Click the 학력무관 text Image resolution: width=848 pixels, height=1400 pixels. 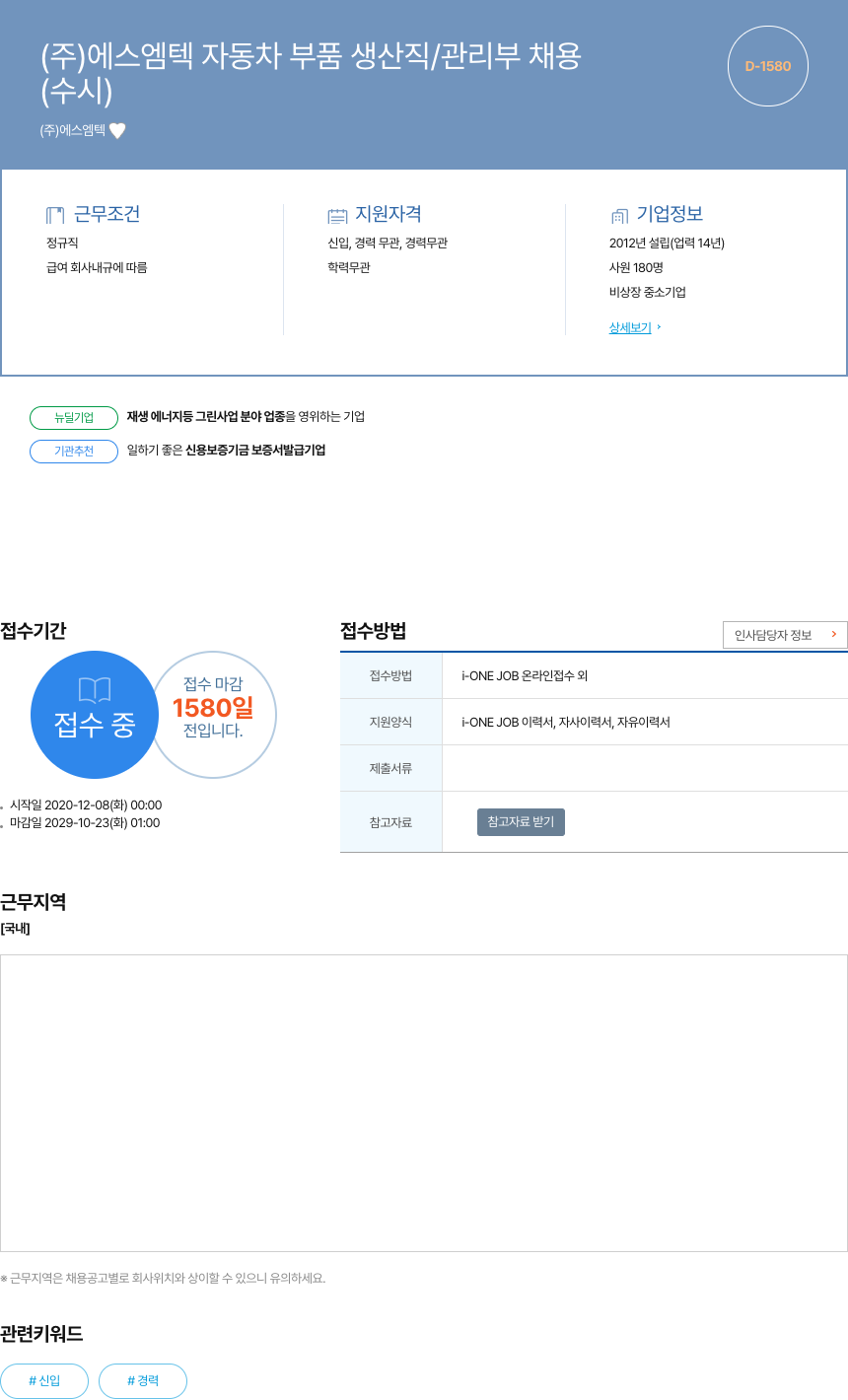349,267
